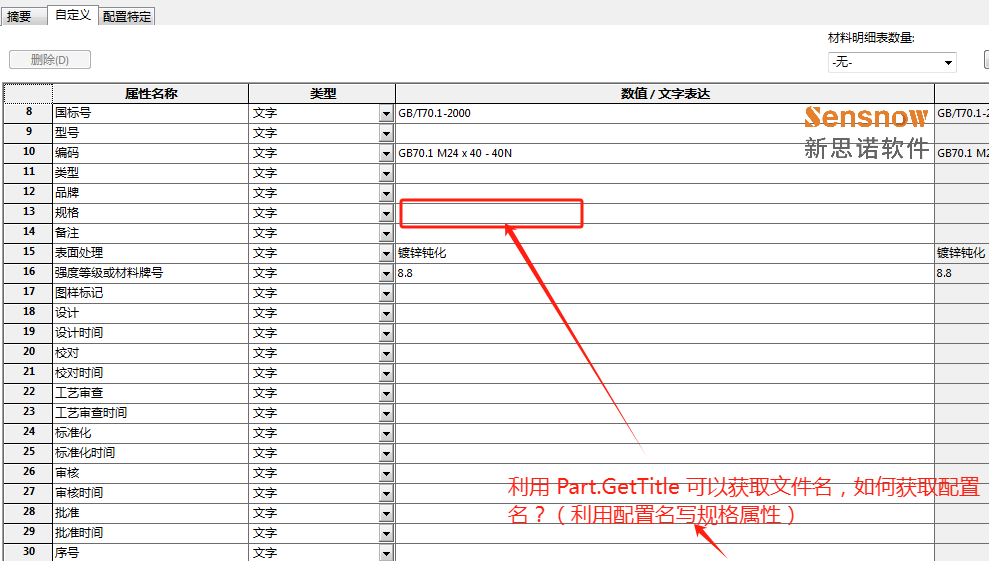Click the 备注 property name cell
Screen dimensions: 989x561
(150, 233)
